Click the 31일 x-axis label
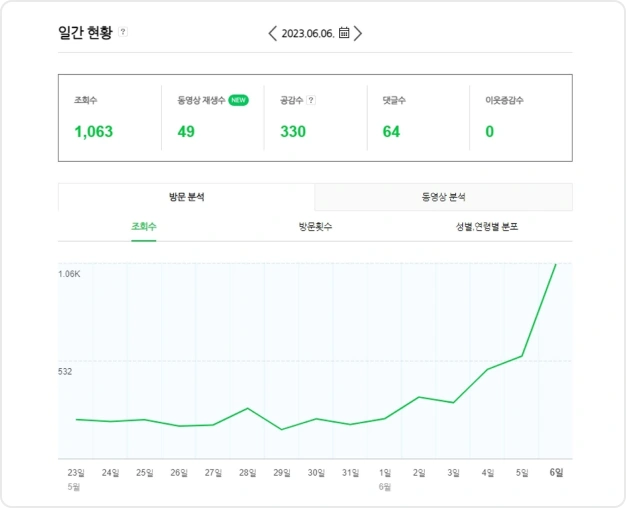 pyautogui.click(x=351, y=473)
